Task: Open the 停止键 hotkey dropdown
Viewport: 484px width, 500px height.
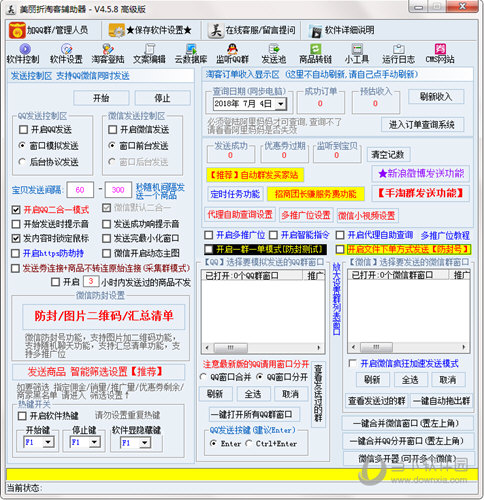Action: tap(95, 442)
